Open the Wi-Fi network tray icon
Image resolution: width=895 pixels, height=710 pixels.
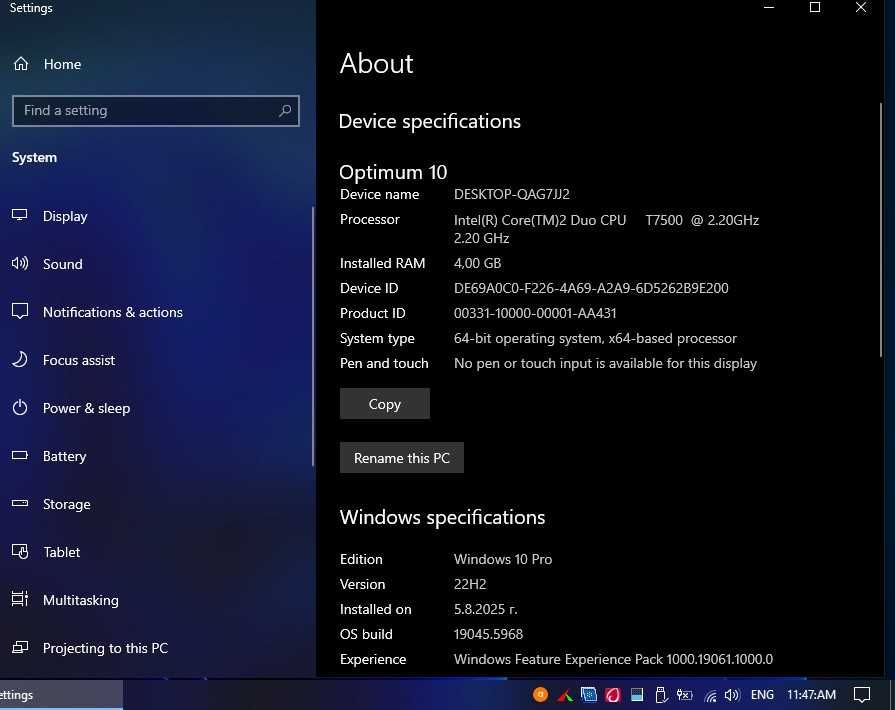pos(710,695)
